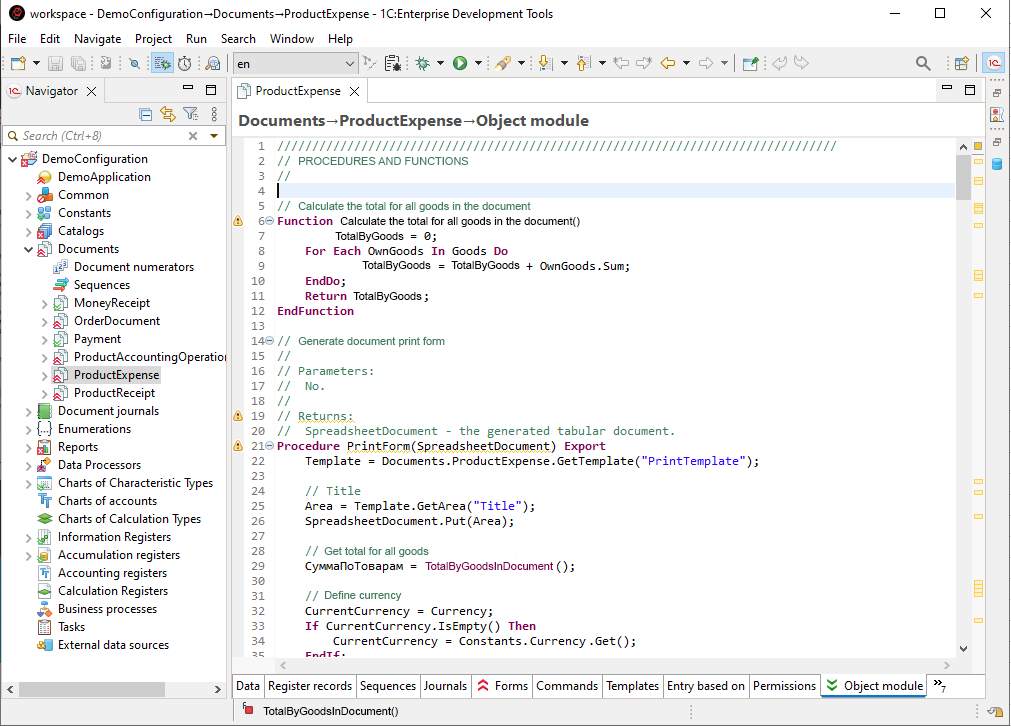Open the Navigator filter icon
This screenshot has width=1011, height=726.
point(189,114)
